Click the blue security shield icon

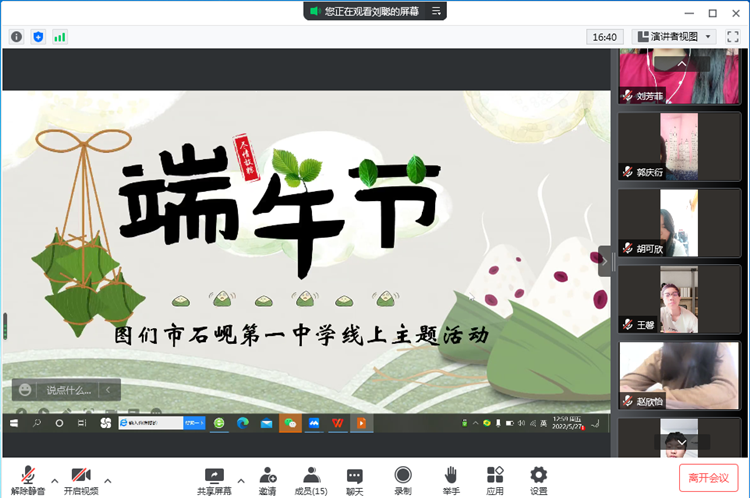tap(38, 37)
